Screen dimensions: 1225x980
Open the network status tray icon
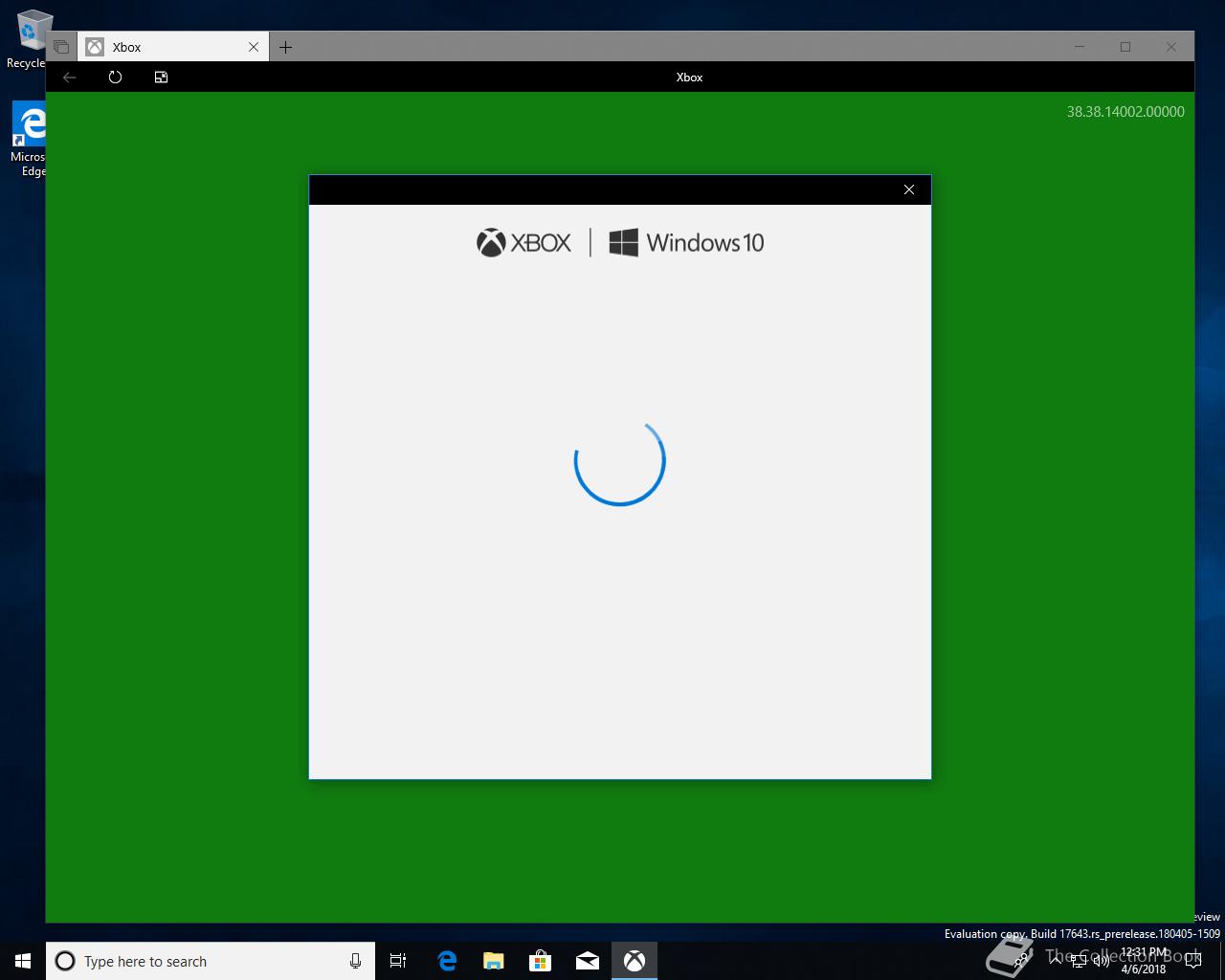(x=1079, y=961)
